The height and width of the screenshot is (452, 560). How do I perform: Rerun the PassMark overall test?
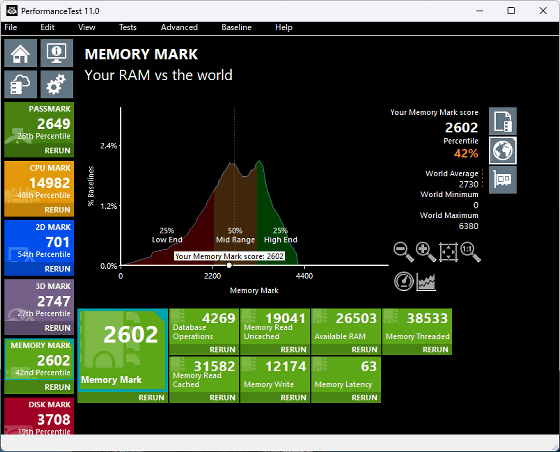57,151
